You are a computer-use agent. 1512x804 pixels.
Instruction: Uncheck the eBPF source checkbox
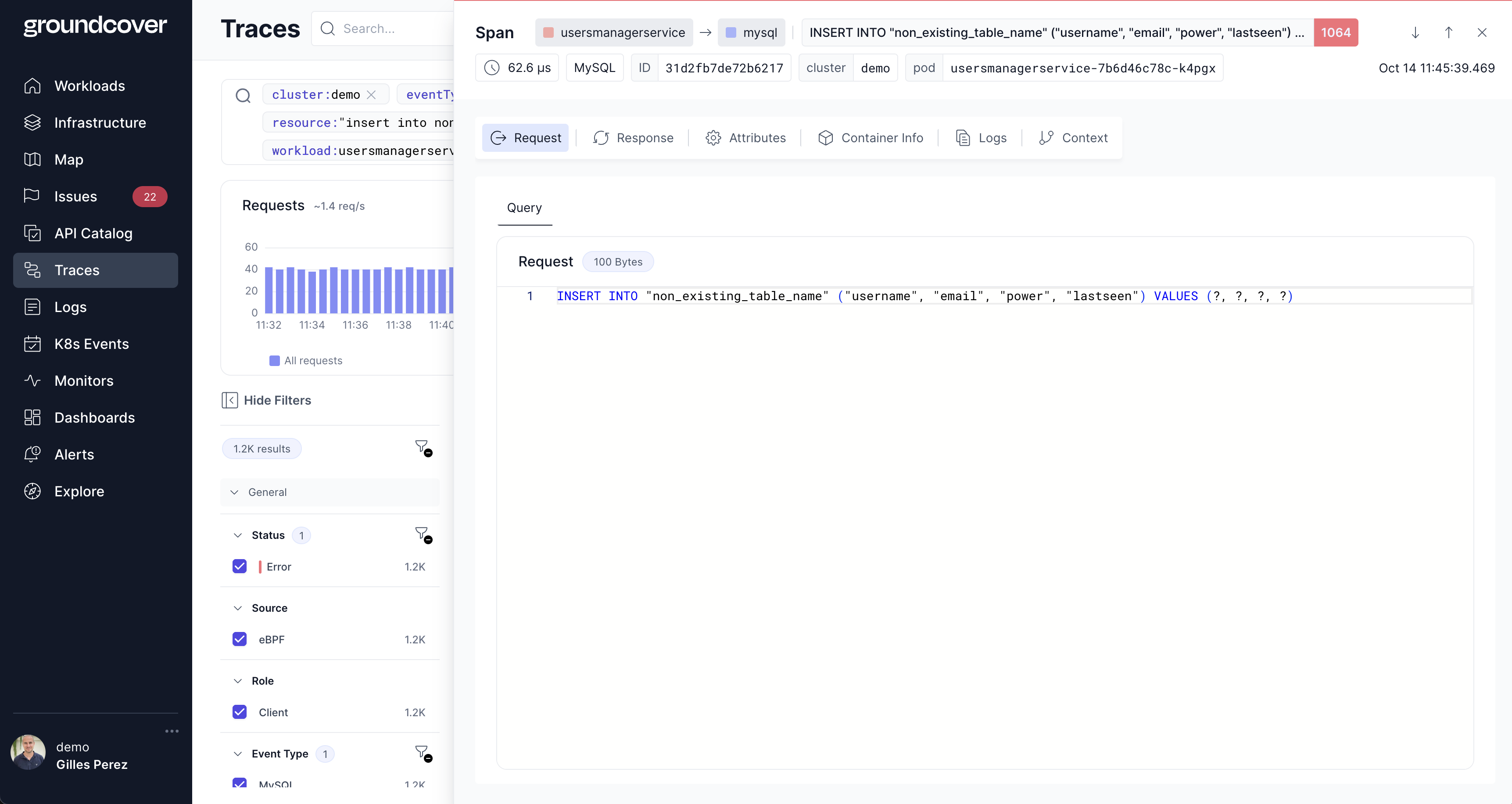pyautogui.click(x=240, y=639)
